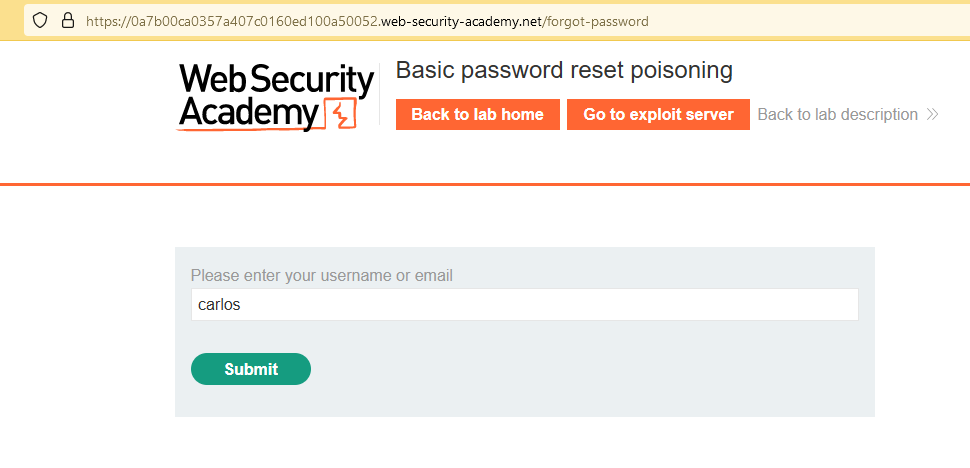Click empty grey area right of Submit
Screen dimensions: 970x468
(x=600, y=369)
